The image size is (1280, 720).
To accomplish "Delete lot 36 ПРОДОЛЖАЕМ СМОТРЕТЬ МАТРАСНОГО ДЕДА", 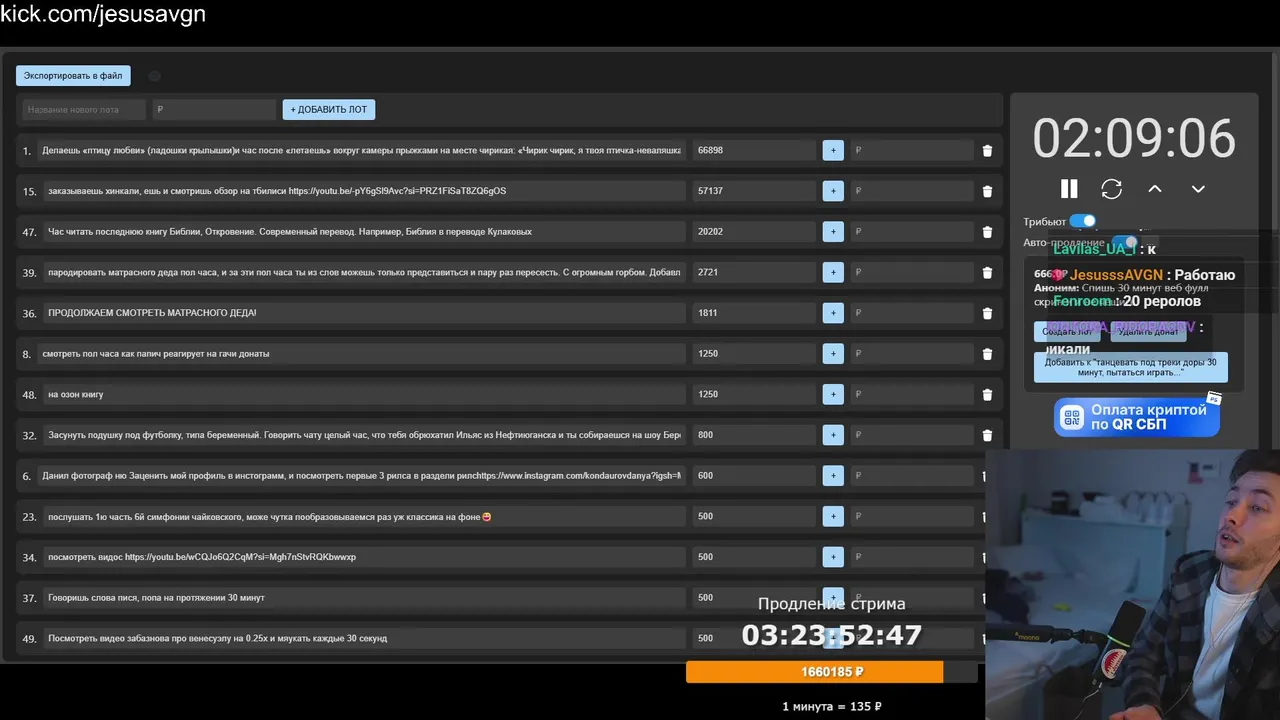I will tap(988, 313).
